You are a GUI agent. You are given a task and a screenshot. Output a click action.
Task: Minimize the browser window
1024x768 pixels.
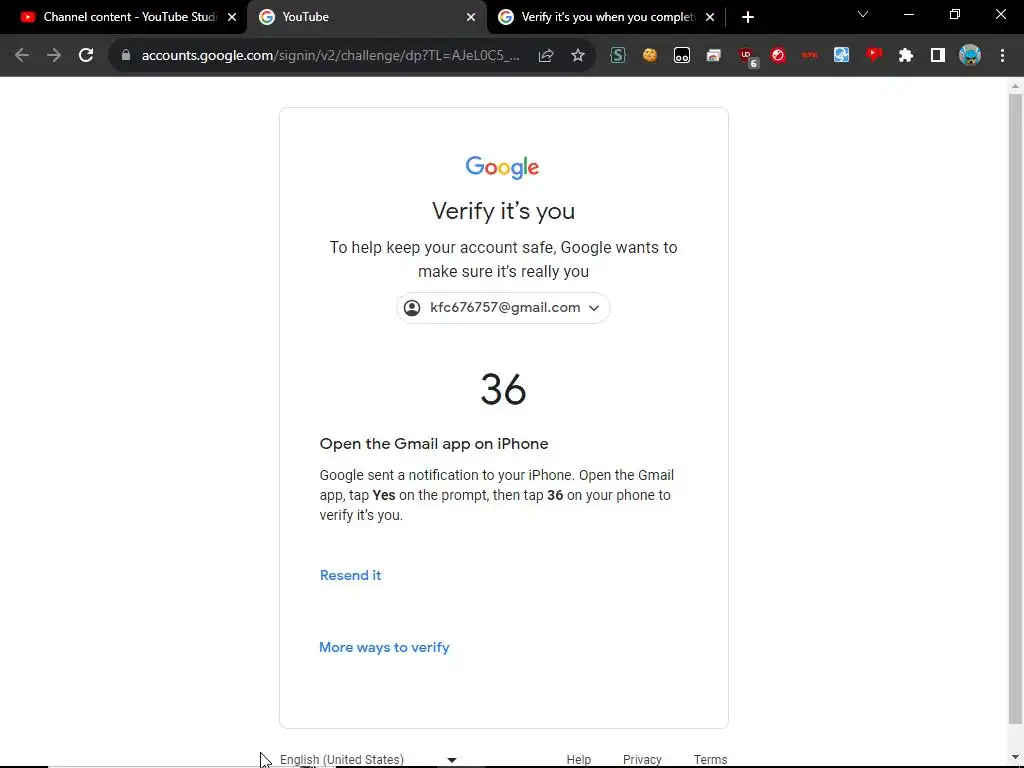pos(908,14)
